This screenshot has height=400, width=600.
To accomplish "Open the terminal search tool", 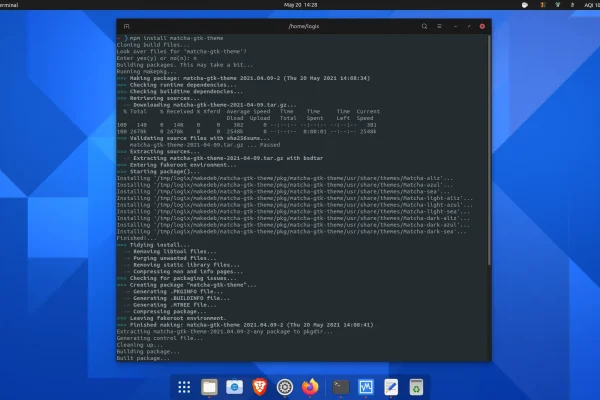I will tap(424, 26).
